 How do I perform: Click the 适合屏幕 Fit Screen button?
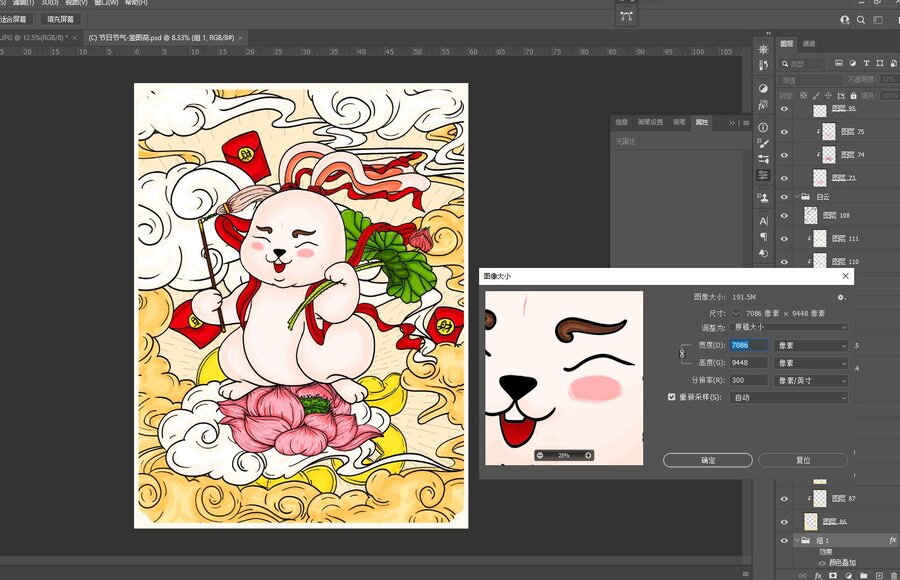[15, 20]
